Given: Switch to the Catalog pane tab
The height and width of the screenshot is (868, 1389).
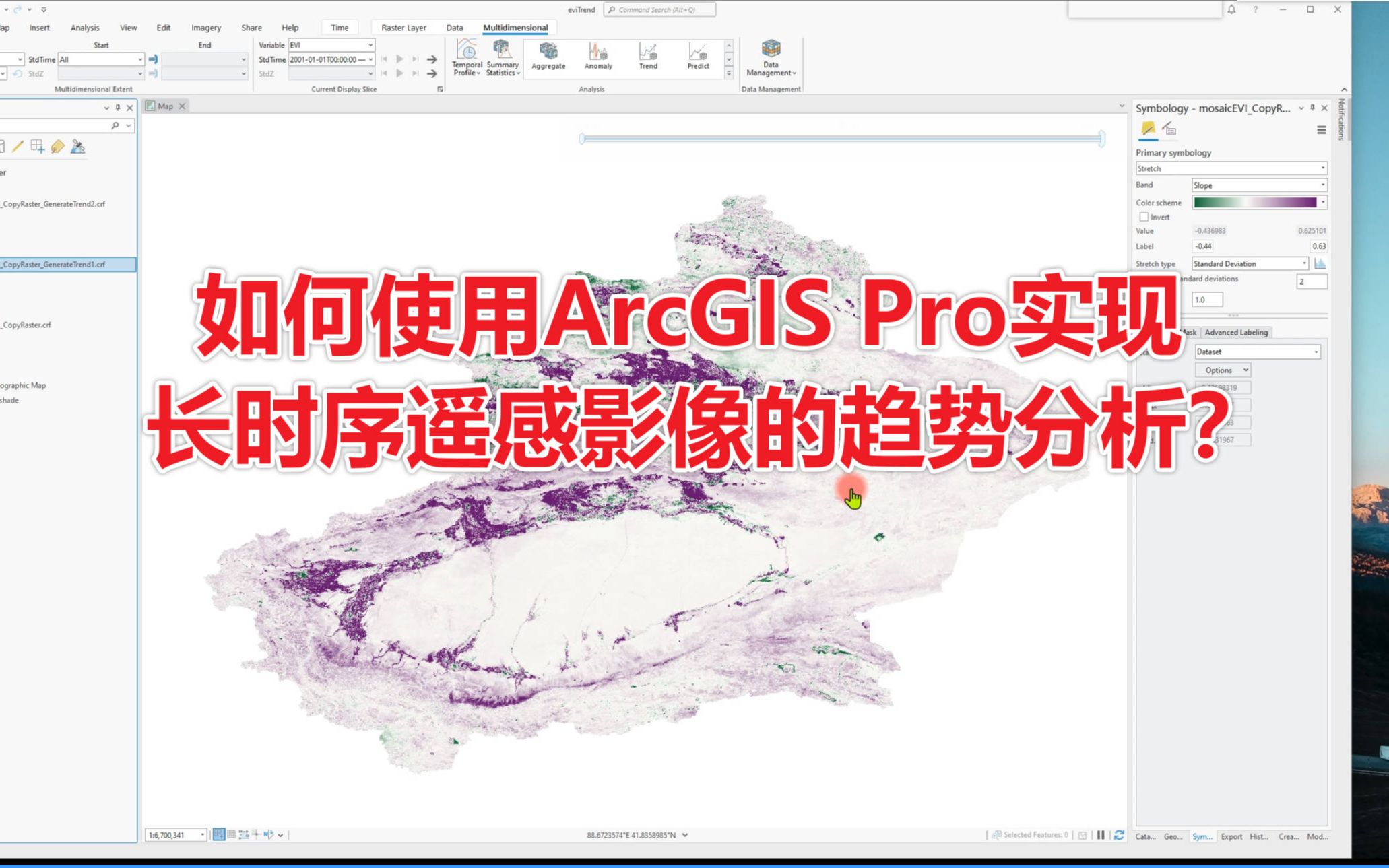Looking at the screenshot, I should coord(1145,836).
